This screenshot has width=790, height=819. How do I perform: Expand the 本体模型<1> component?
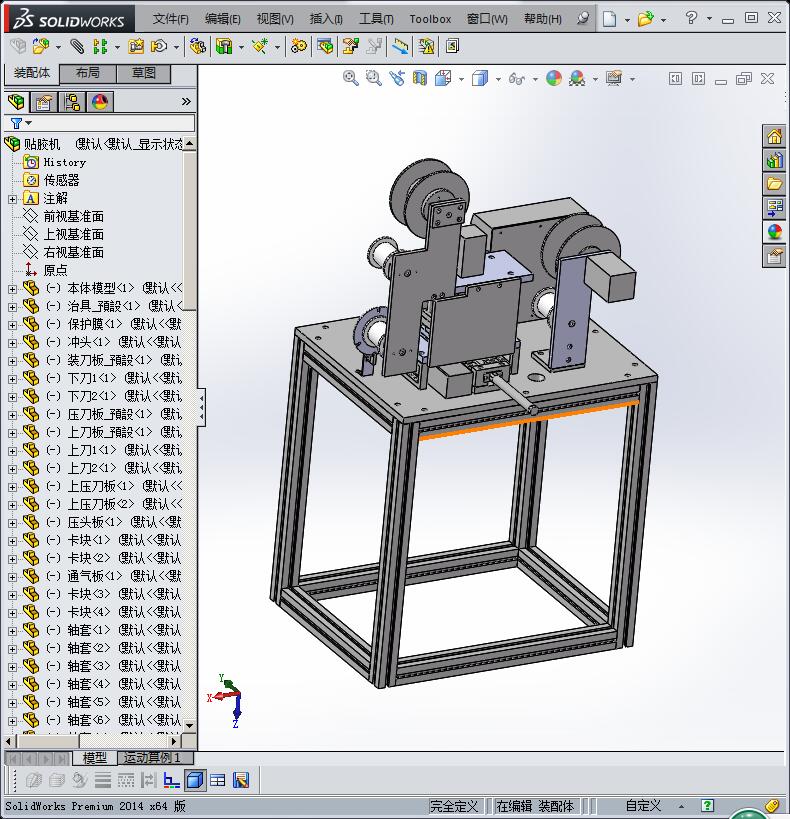click(13, 289)
